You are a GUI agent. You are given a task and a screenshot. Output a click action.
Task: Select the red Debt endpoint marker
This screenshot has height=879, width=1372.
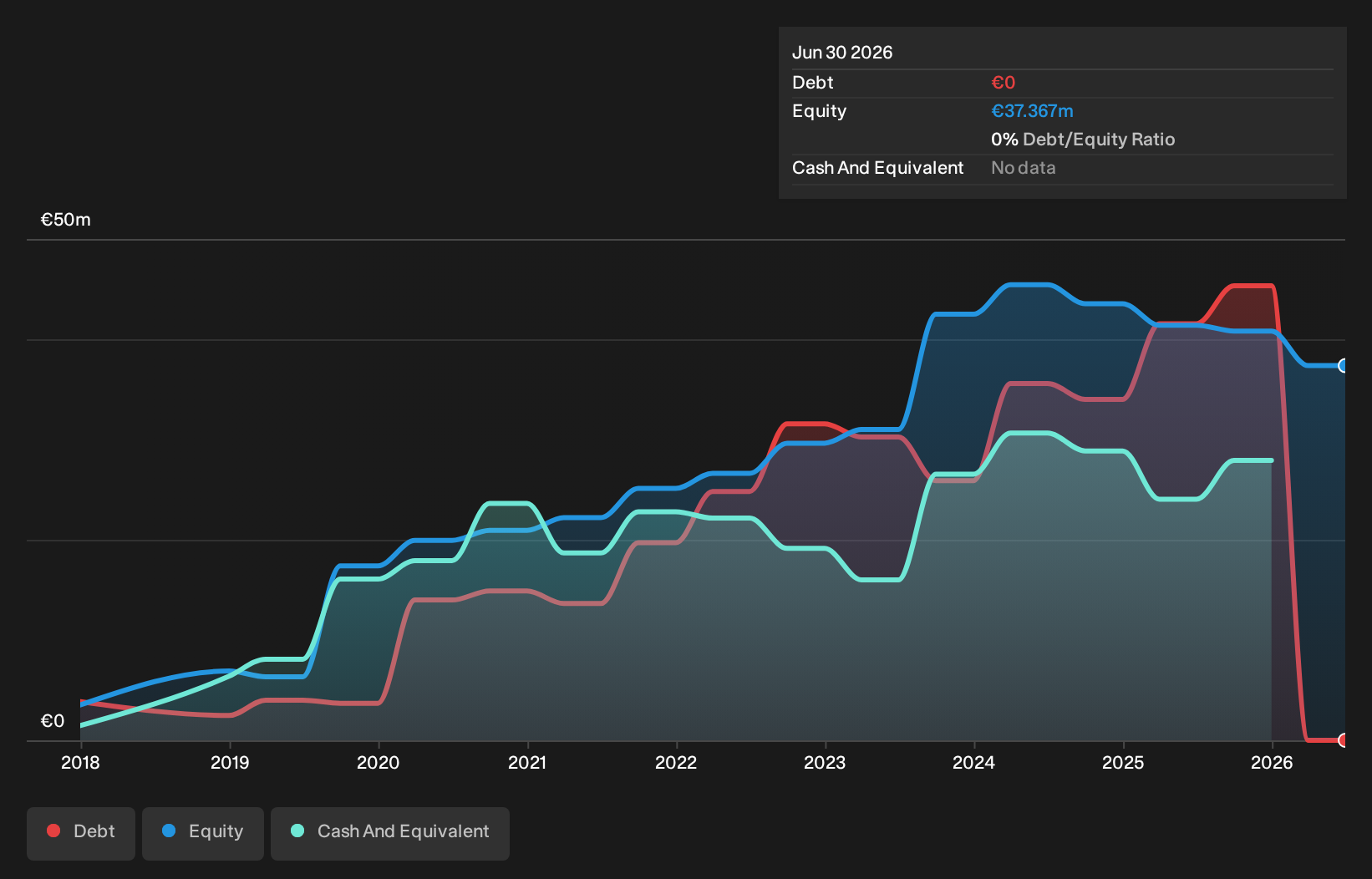point(1344,739)
